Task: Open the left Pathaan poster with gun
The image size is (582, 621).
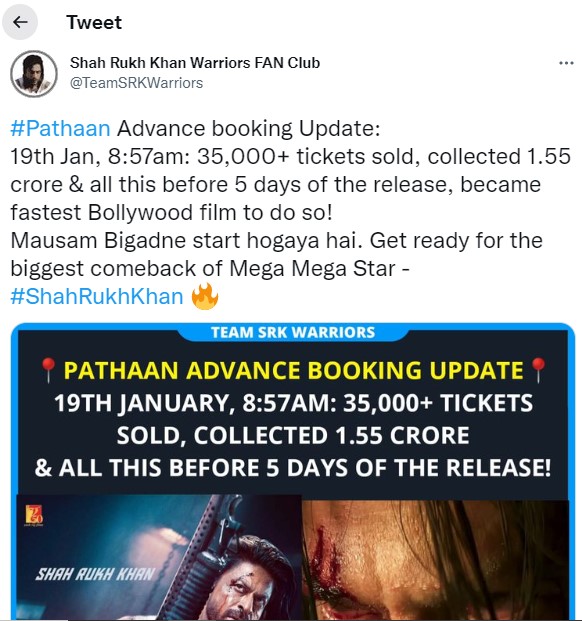Action: click(159, 556)
